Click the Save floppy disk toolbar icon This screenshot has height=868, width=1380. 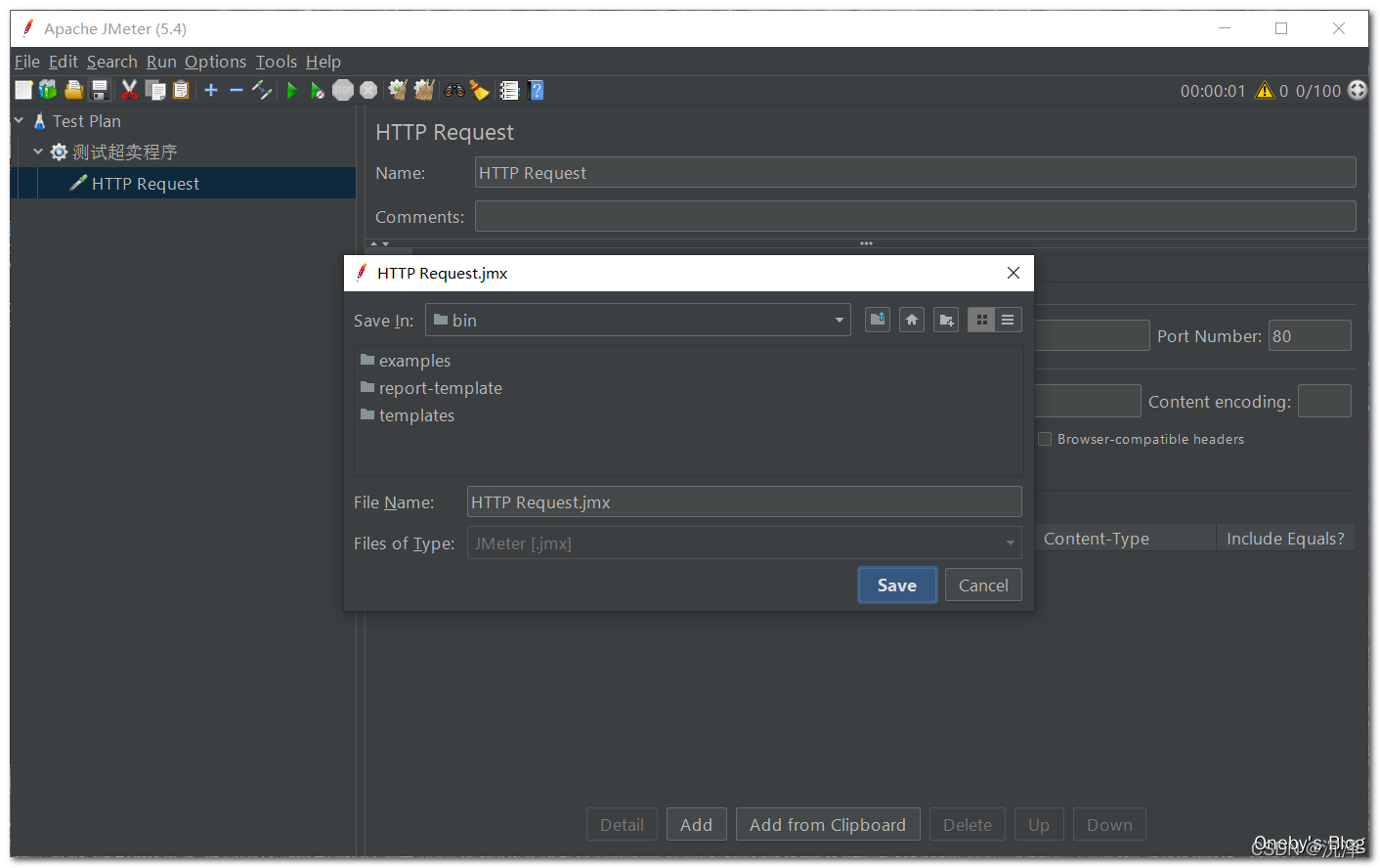pyautogui.click(x=100, y=90)
